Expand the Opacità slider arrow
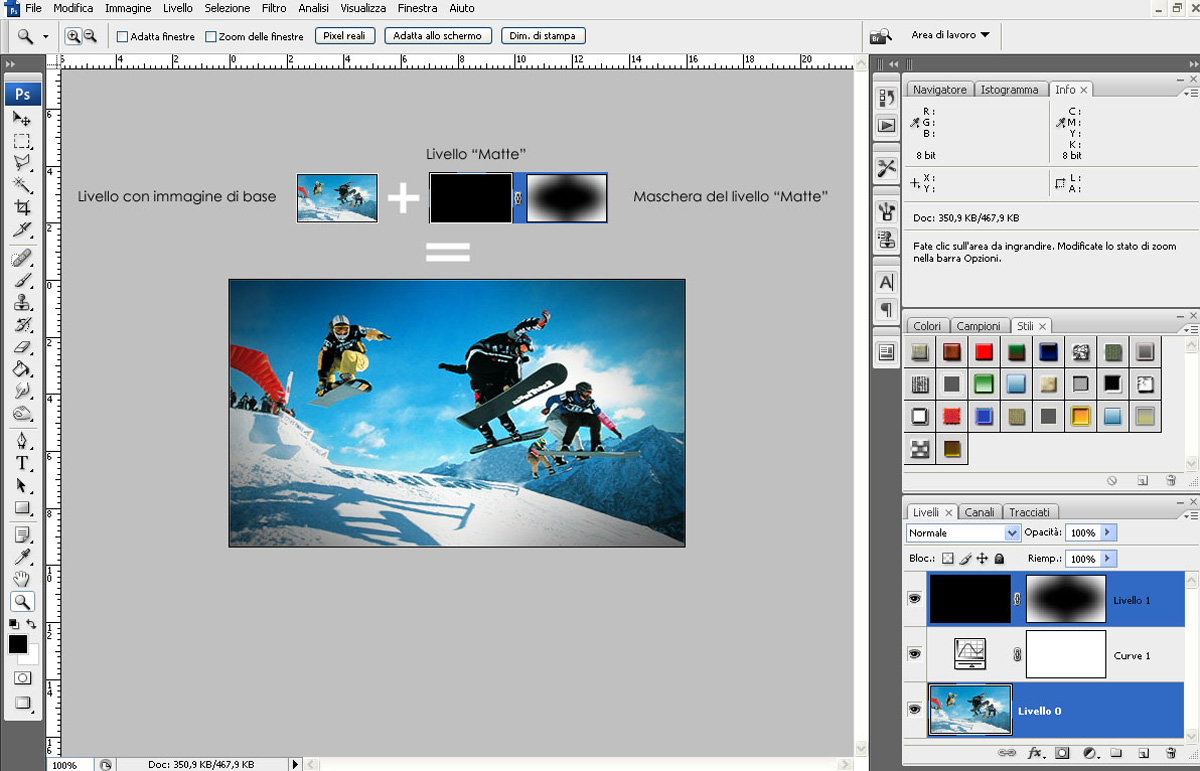This screenshot has height=771, width=1200. 1108,533
